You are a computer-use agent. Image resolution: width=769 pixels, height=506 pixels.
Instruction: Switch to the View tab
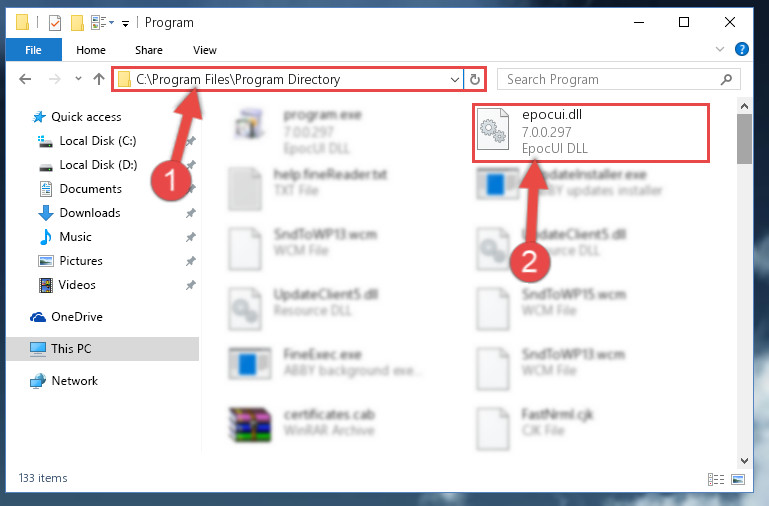click(x=205, y=50)
